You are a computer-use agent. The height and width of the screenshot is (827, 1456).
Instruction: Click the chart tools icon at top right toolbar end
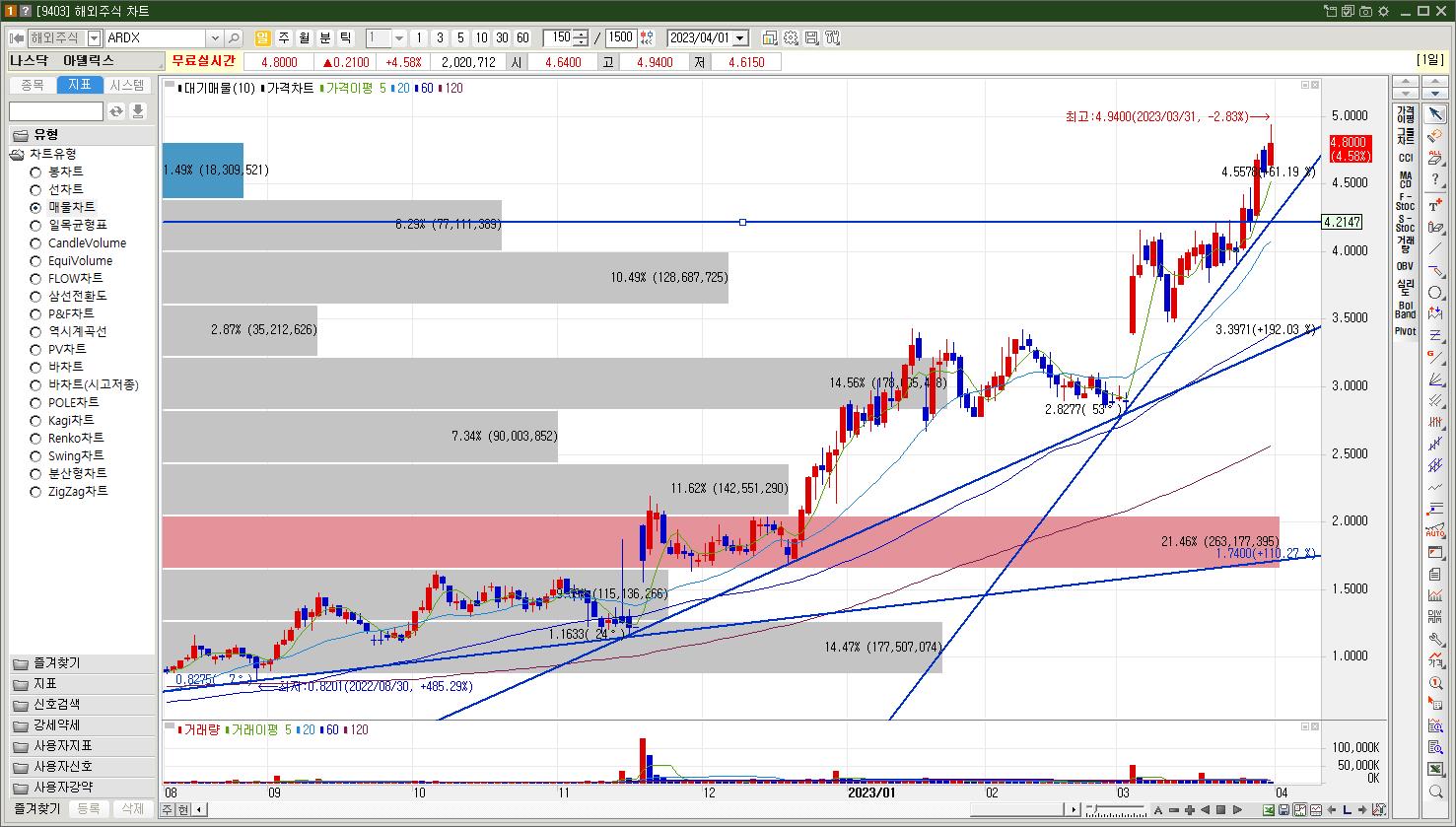pyautogui.click(x=832, y=37)
